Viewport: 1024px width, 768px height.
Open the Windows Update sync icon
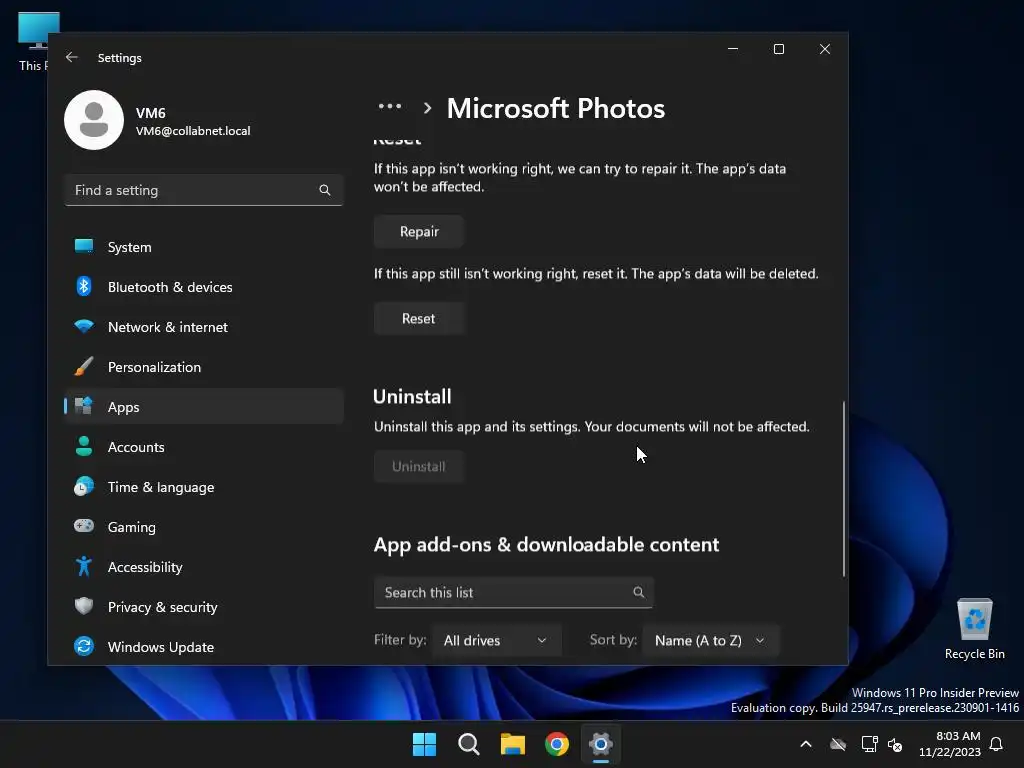coord(84,647)
